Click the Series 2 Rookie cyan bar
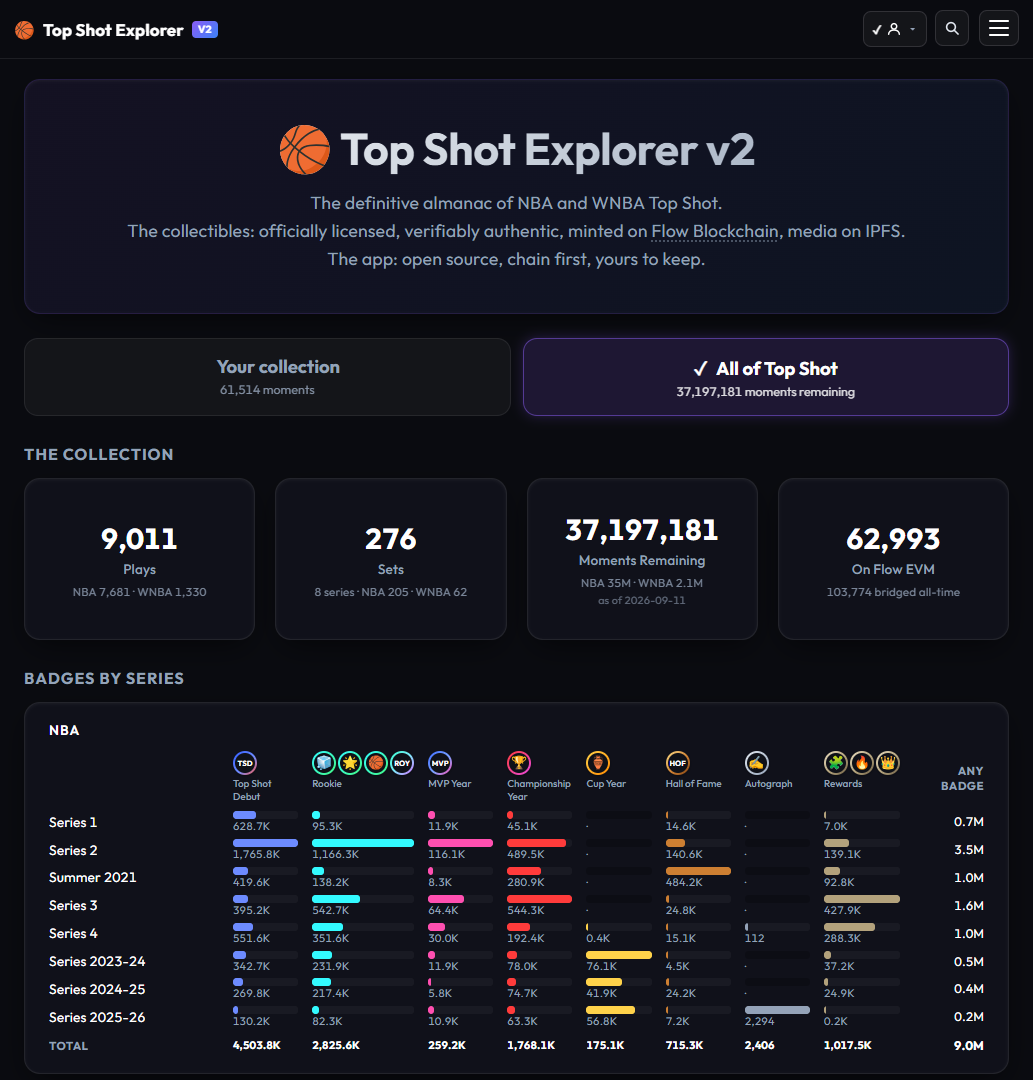The image size is (1033, 1080). (x=363, y=843)
